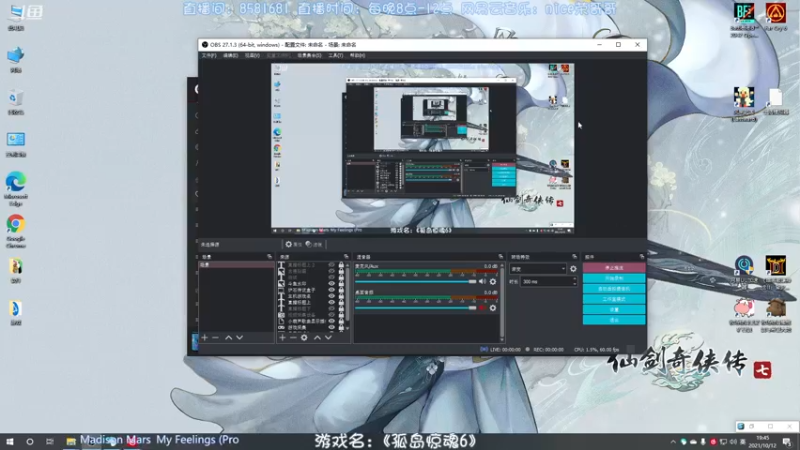Open 帮助(H) menu in OBS
Image resolution: width=800 pixels, height=450 pixels.
(x=358, y=55)
